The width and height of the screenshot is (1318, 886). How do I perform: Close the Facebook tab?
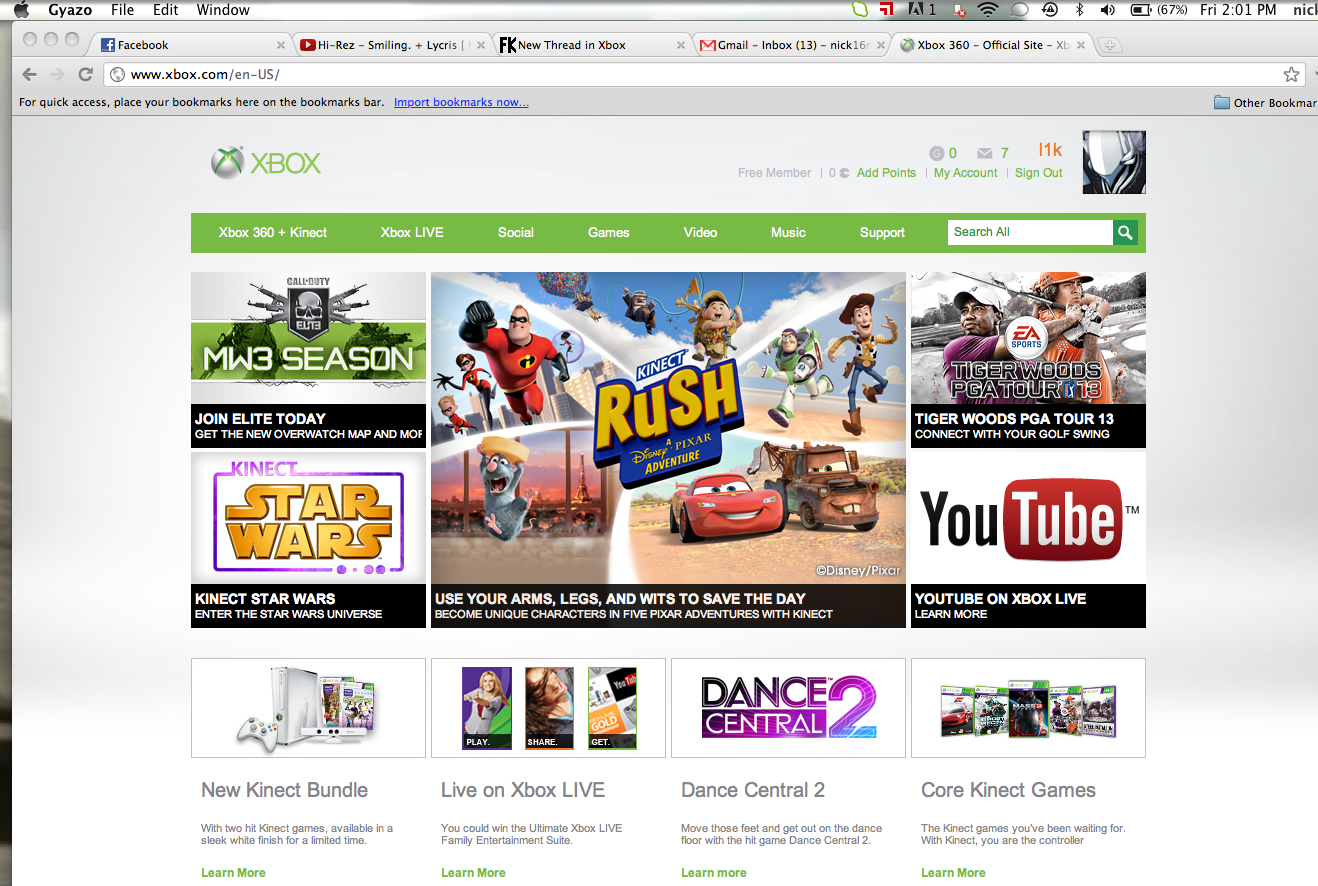(x=281, y=45)
